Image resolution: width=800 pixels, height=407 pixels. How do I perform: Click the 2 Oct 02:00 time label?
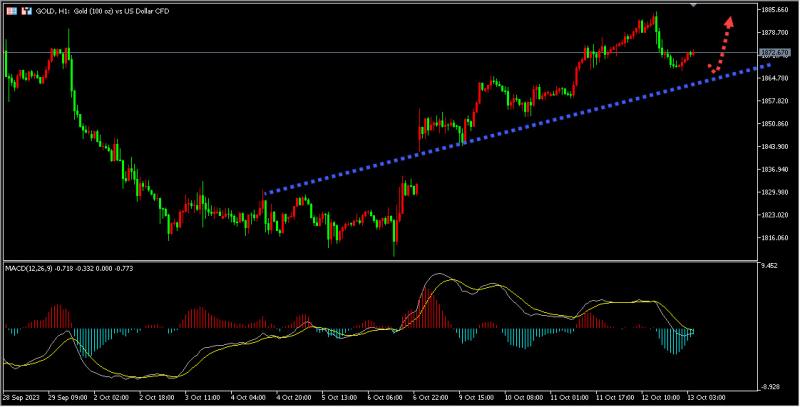[x=111, y=397]
